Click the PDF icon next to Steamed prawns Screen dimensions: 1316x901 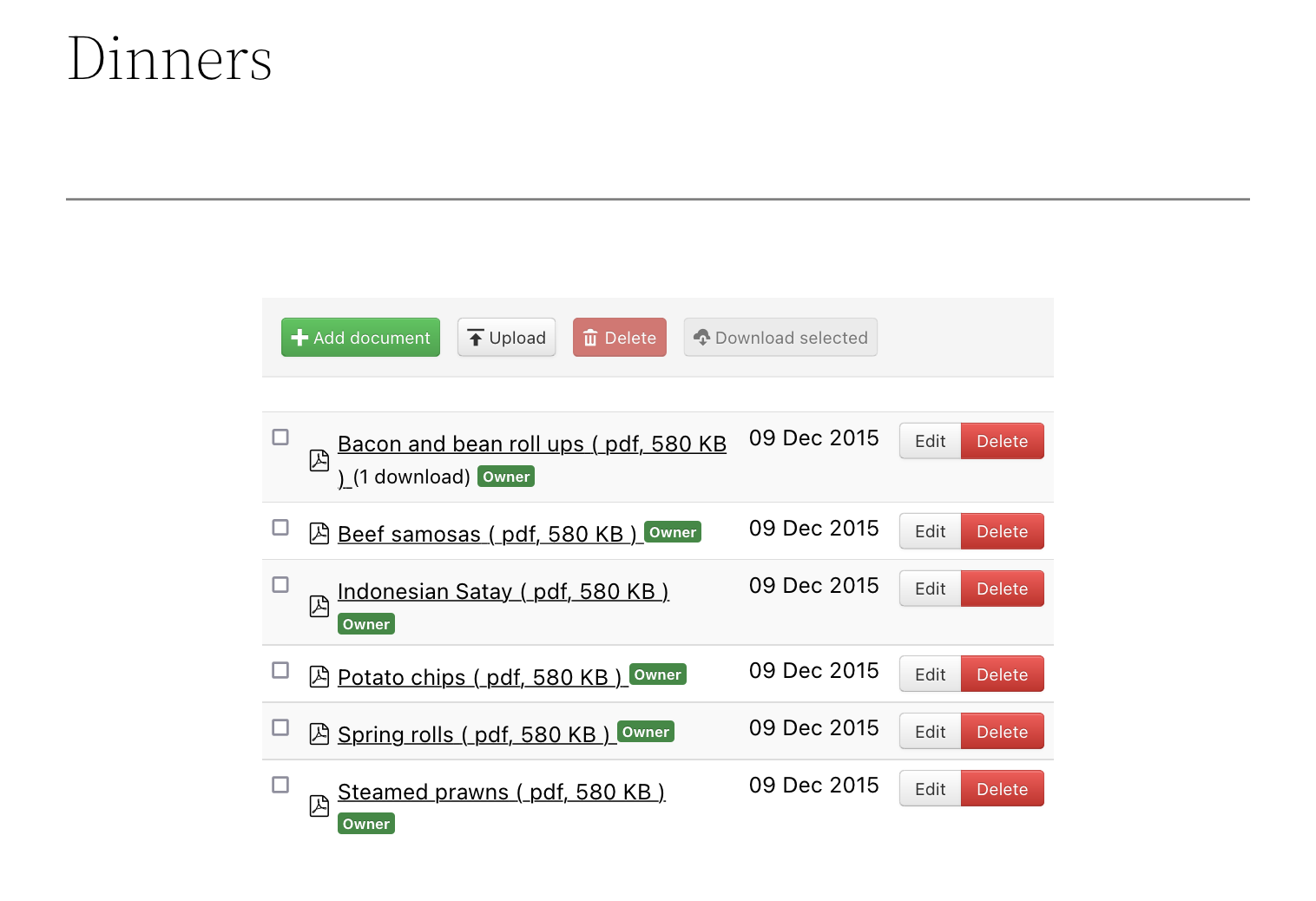319,806
